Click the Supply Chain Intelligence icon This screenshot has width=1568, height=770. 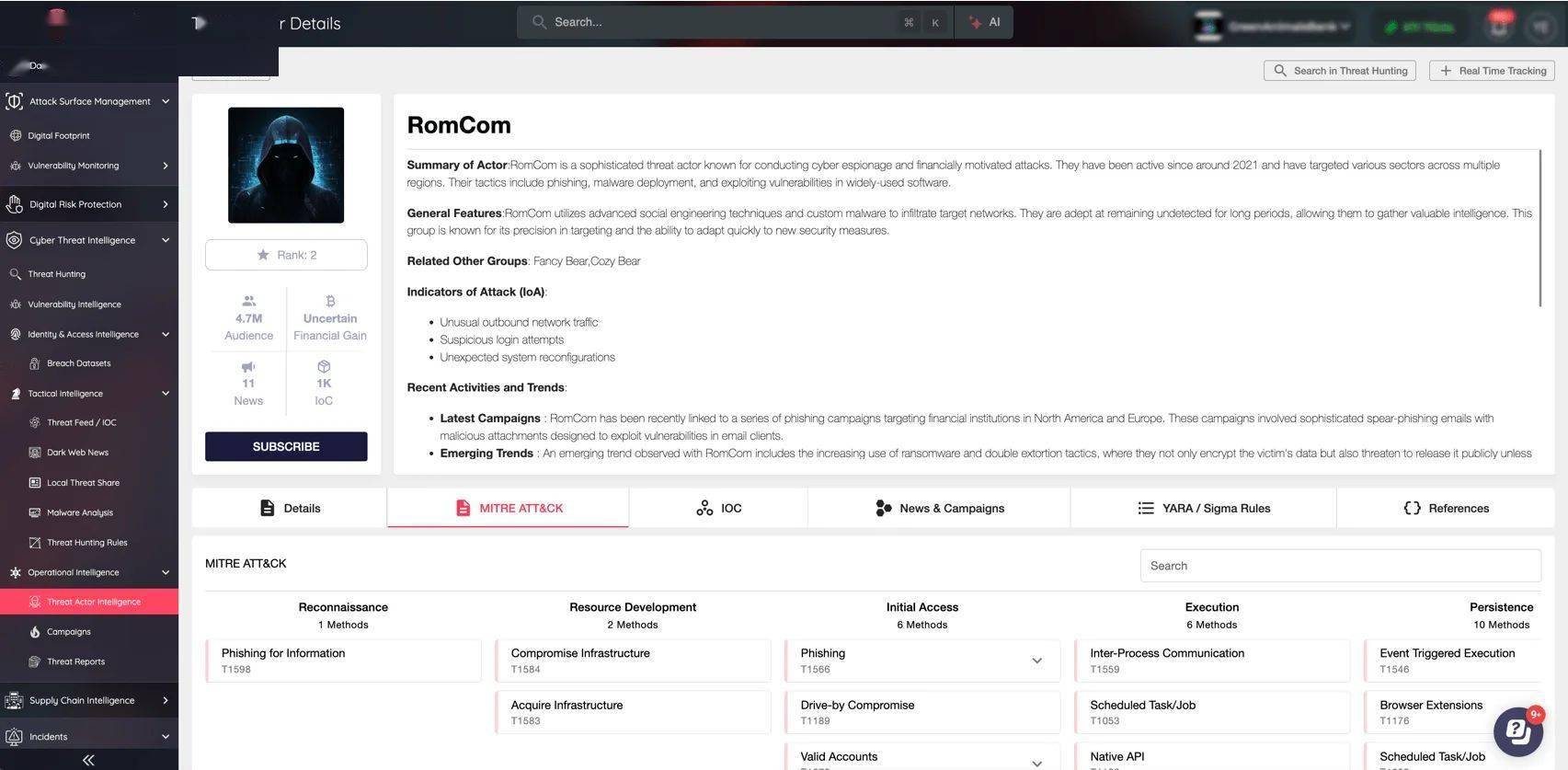tap(14, 701)
